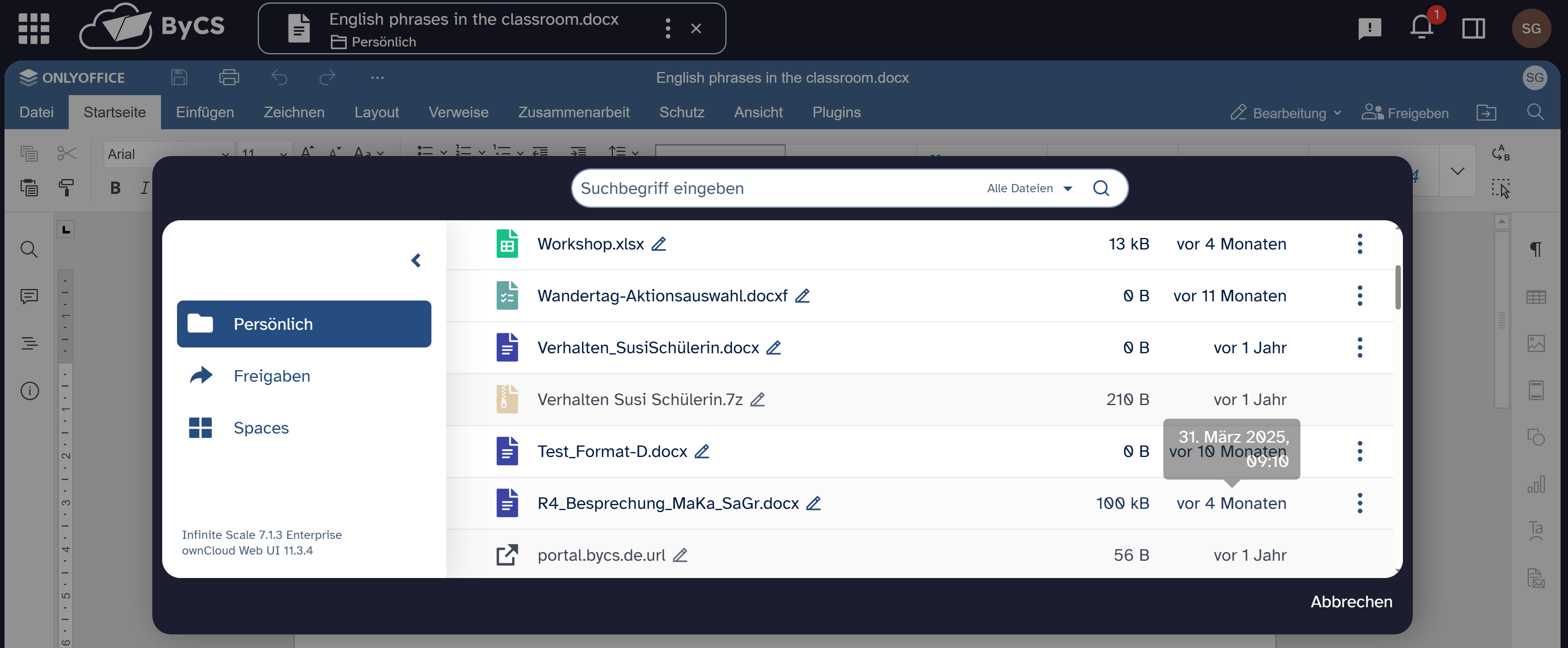Open the document's three-dot context menu

coord(668,29)
